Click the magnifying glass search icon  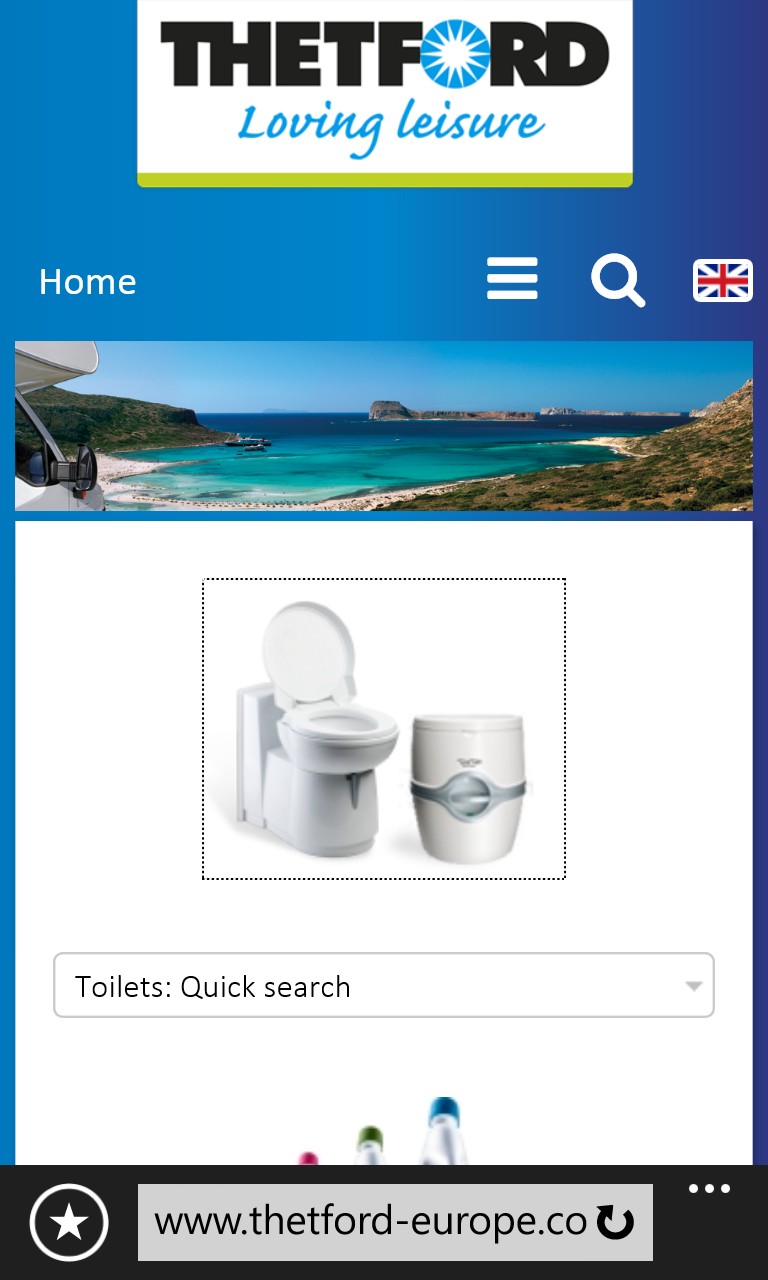click(618, 280)
